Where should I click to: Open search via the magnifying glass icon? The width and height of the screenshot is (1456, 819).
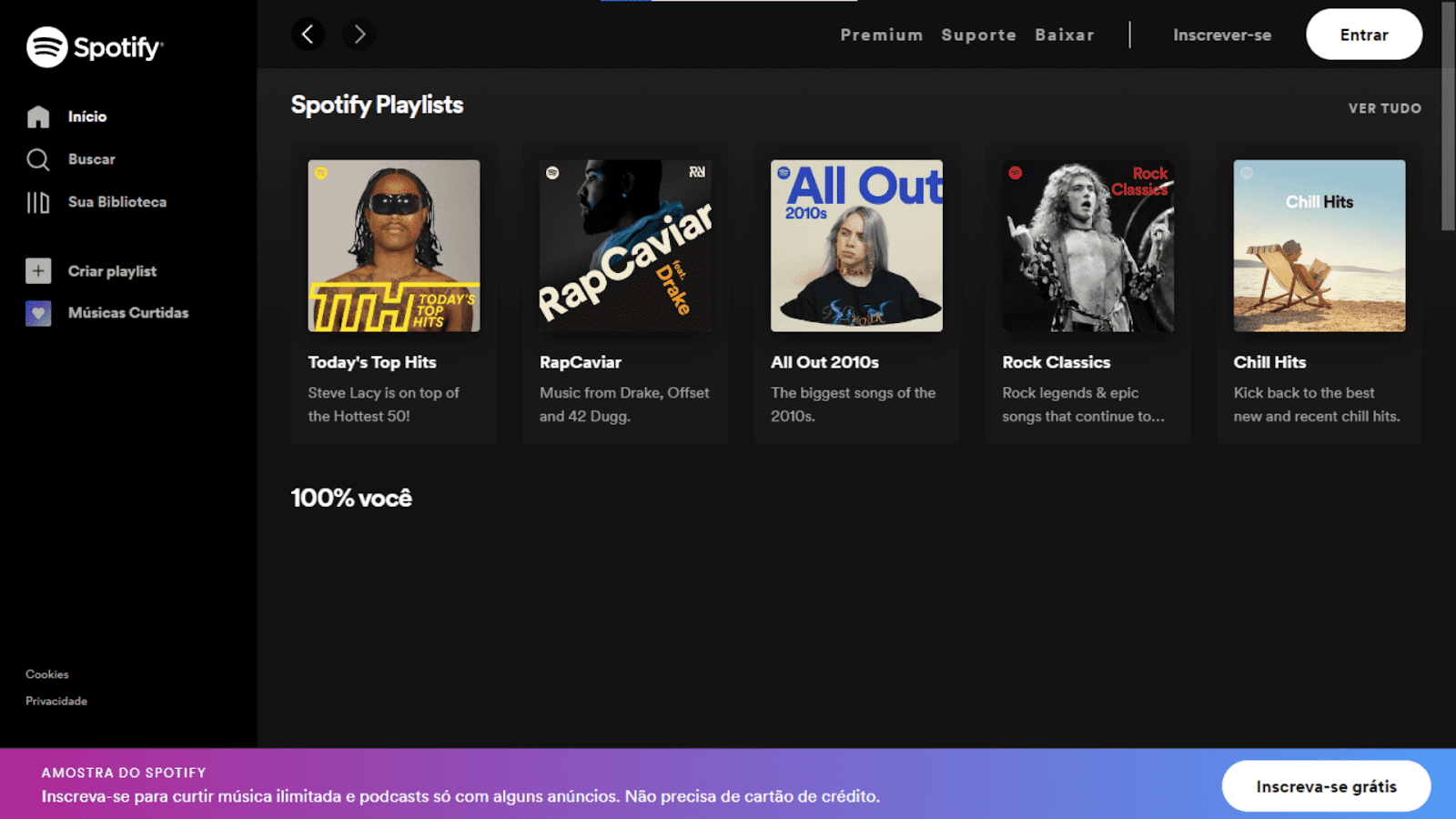point(38,159)
